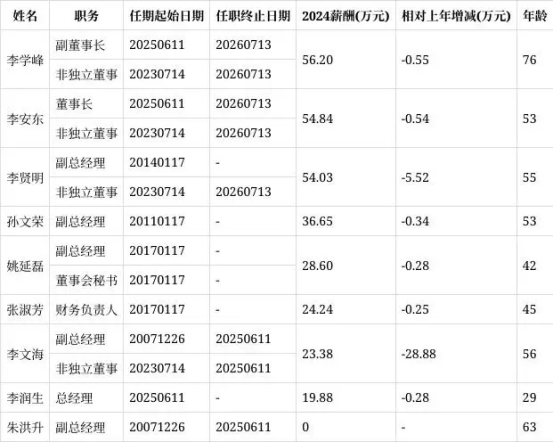Screen dimensions: 554x442
Task: Click the 相对上年增减(万元) column header
Action: (x=456, y=16)
